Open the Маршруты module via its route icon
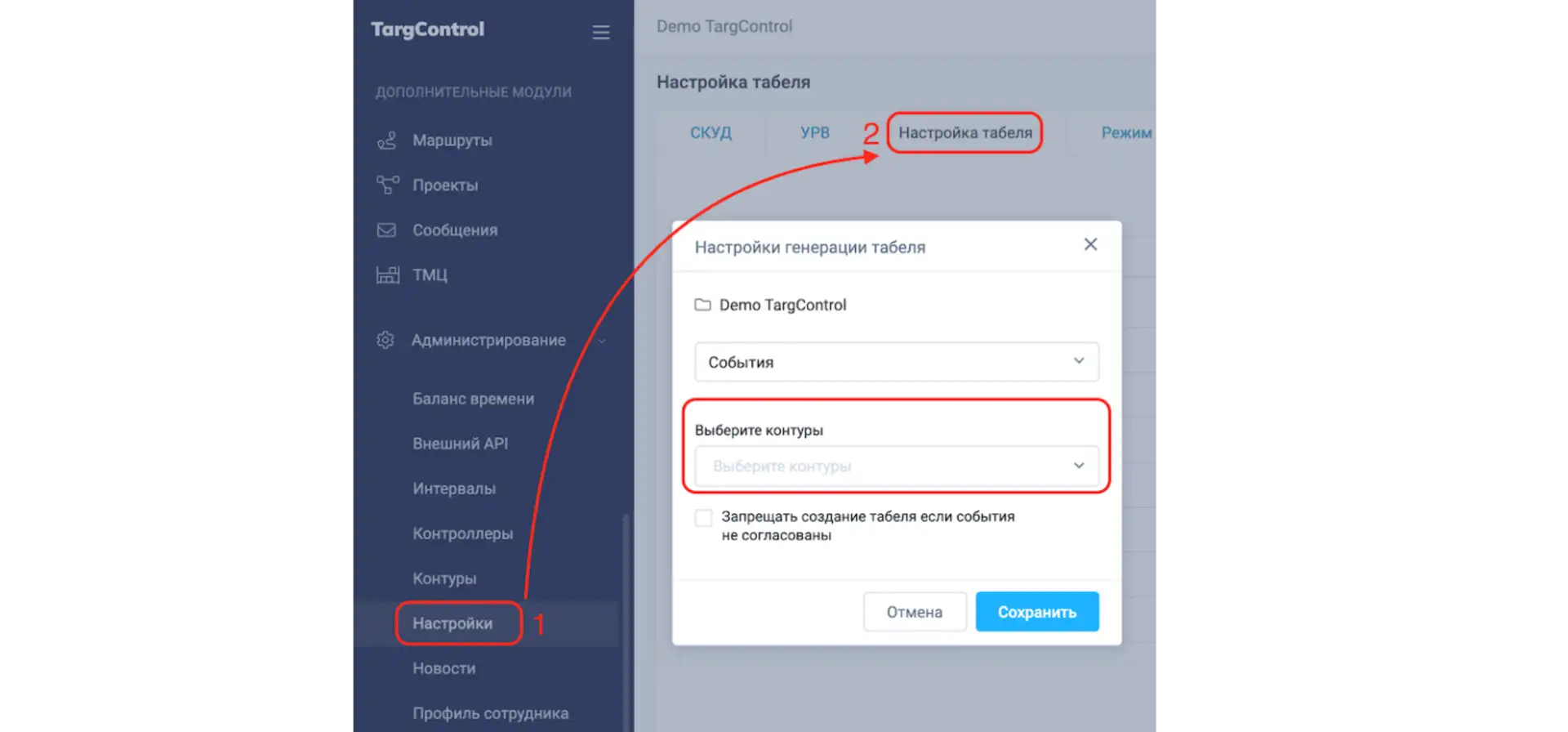The height and width of the screenshot is (732, 1568). (x=387, y=140)
